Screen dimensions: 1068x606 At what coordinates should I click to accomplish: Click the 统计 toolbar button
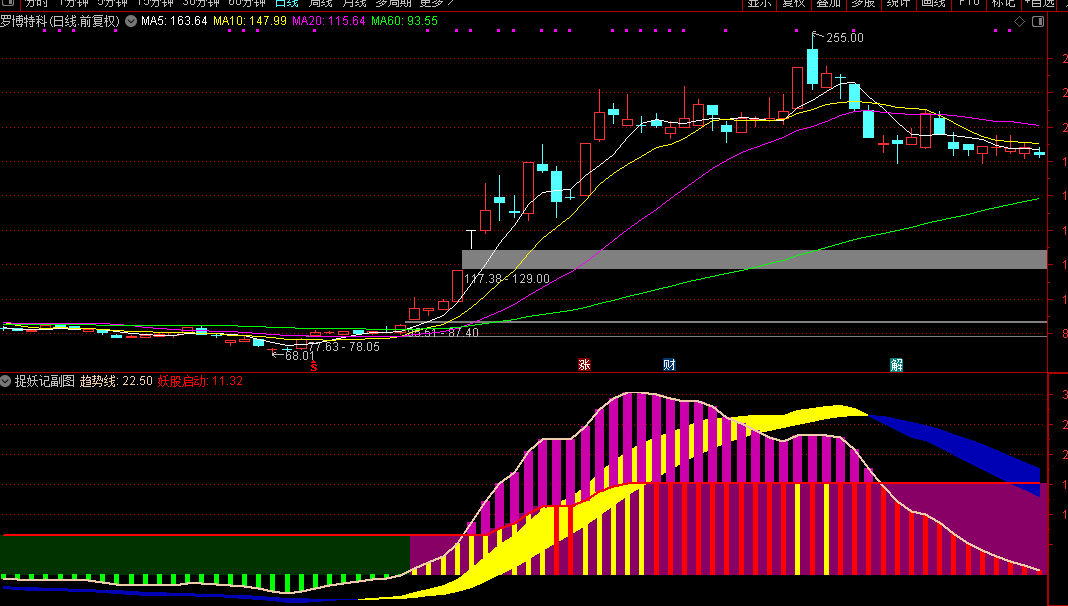click(898, 3)
